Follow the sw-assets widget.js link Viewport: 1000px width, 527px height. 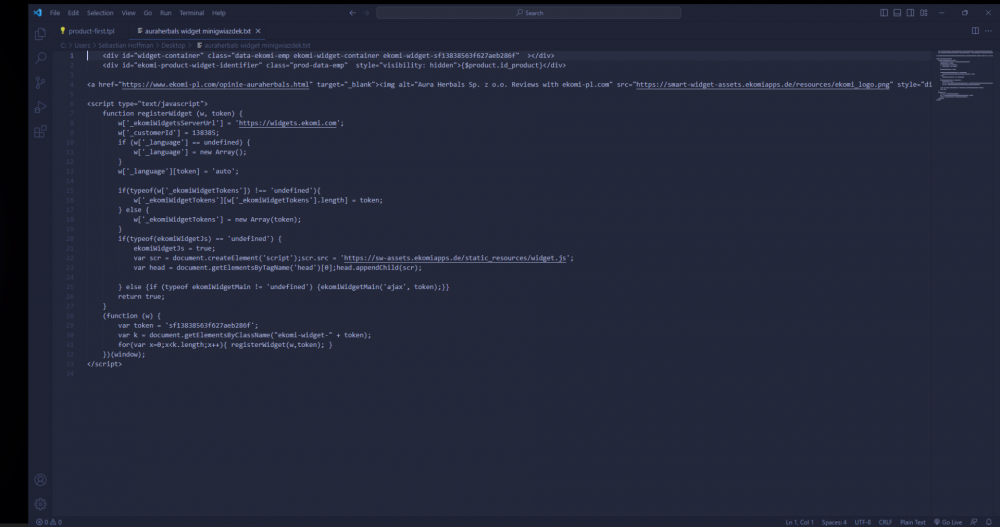455,258
